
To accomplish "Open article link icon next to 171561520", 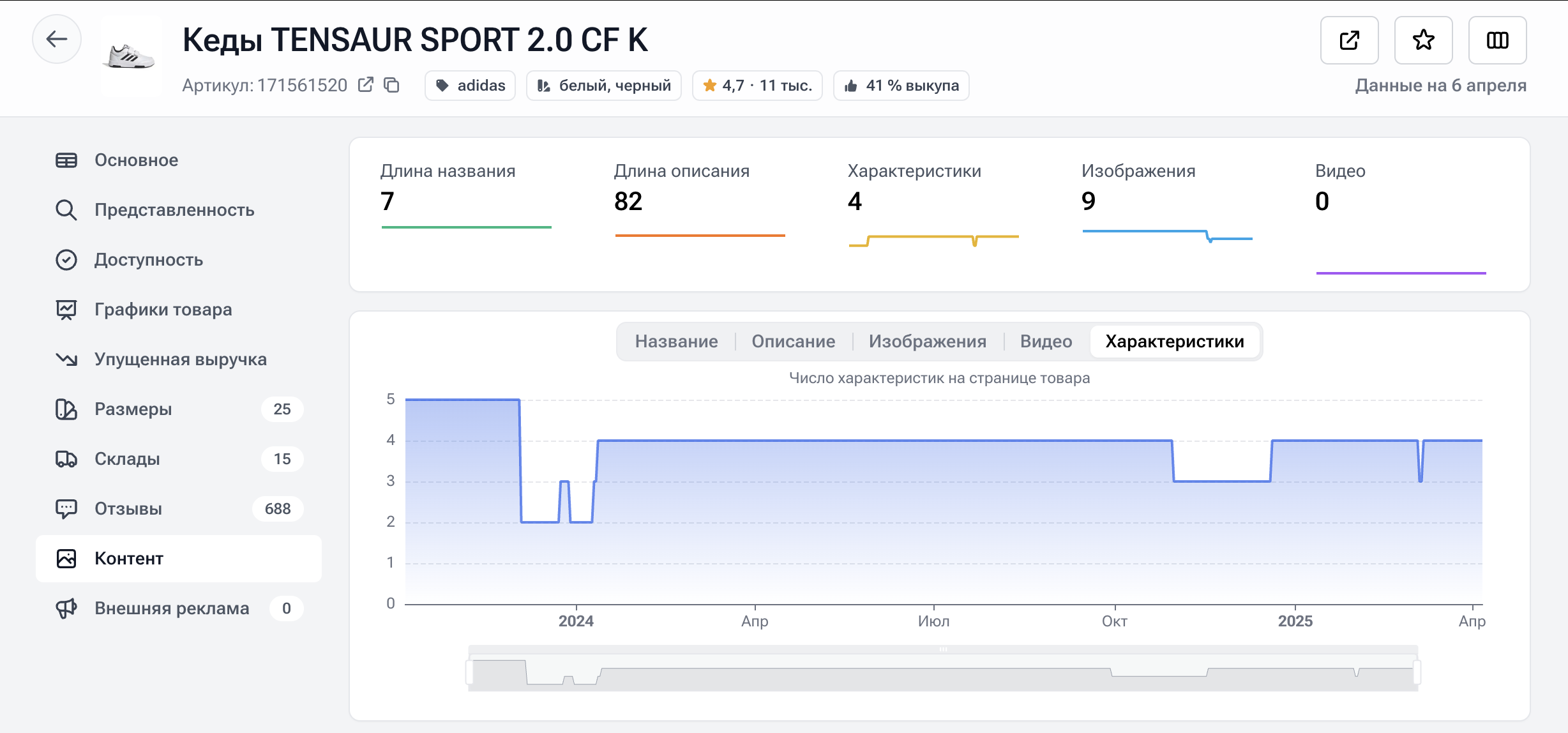I will (x=366, y=85).
